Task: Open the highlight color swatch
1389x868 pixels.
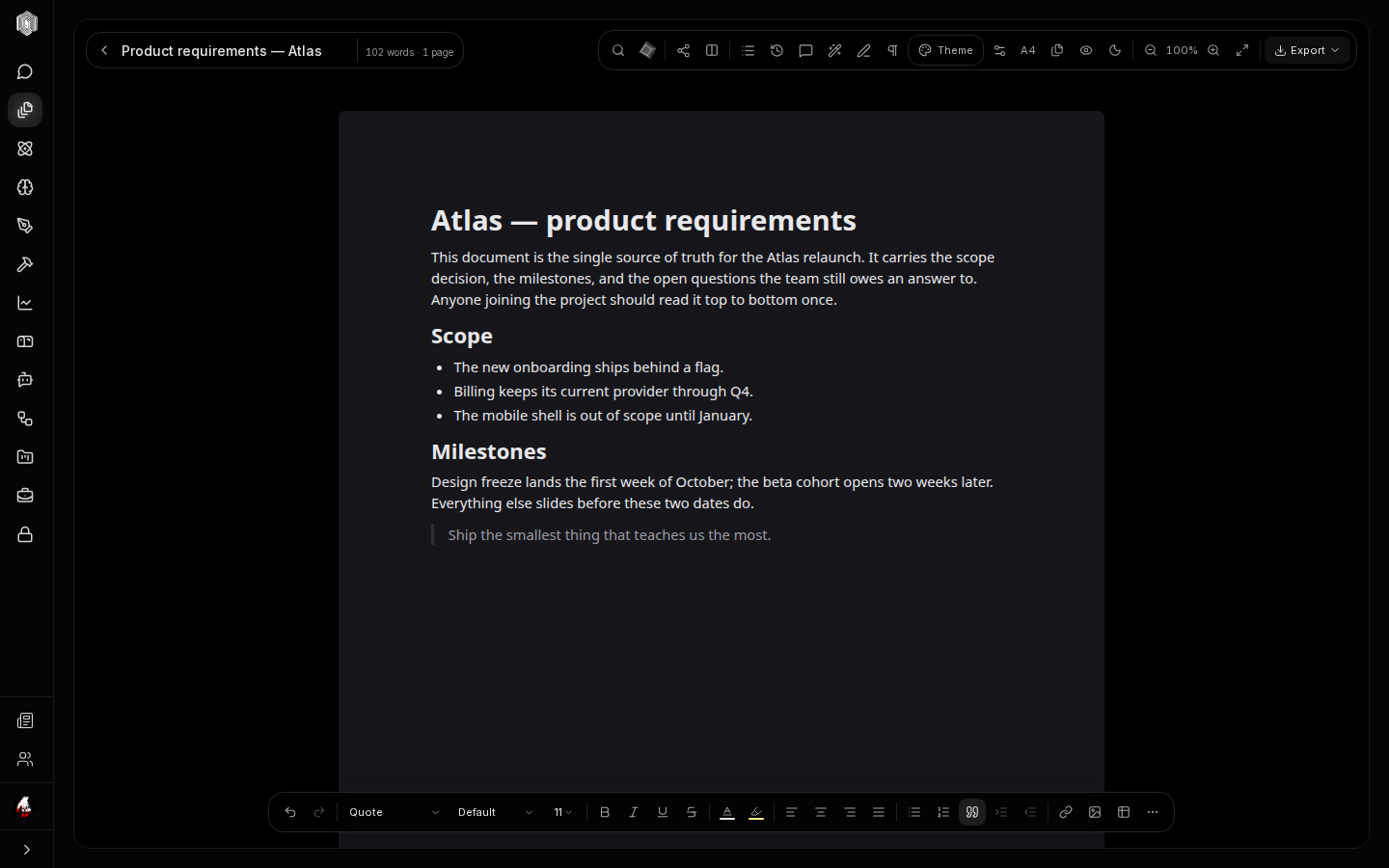Action: coord(756,812)
